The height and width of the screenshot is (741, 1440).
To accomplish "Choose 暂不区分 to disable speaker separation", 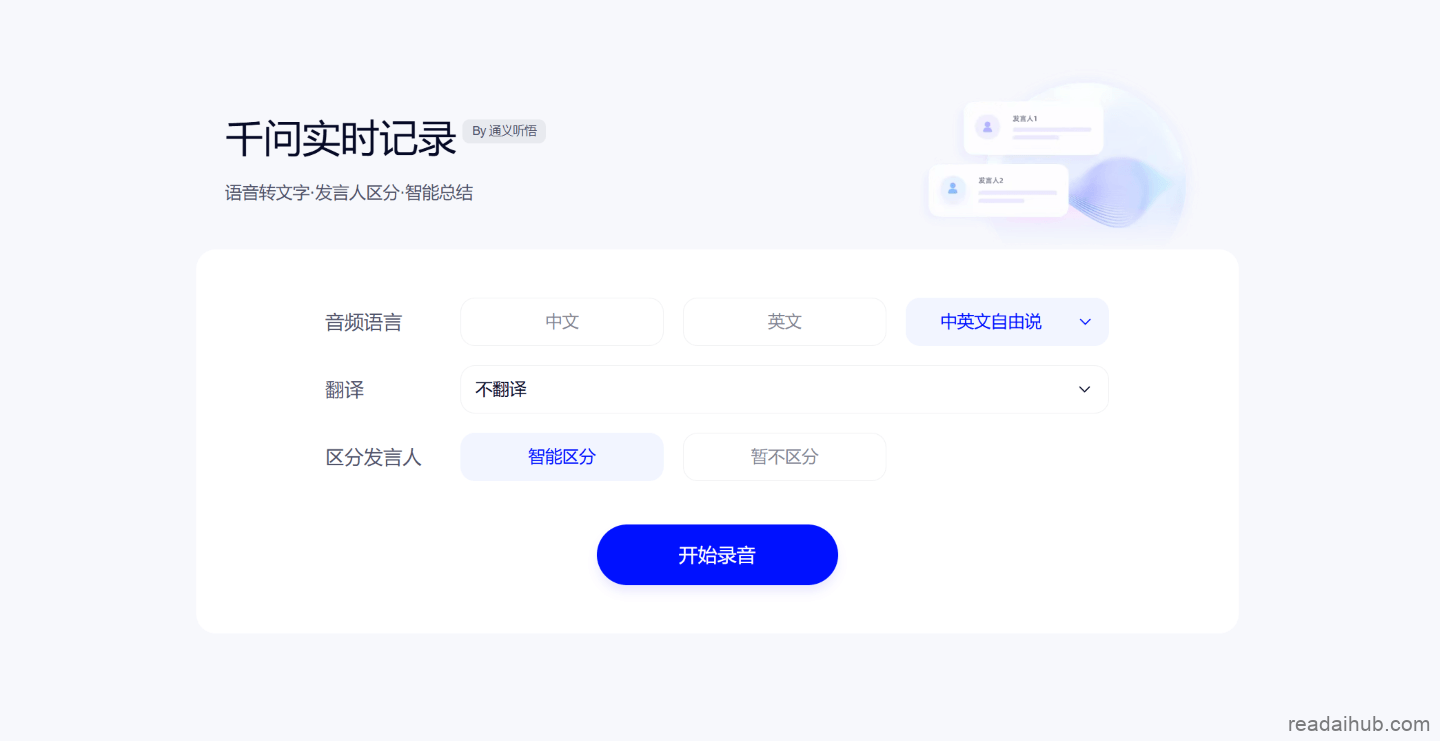I will pos(785,457).
